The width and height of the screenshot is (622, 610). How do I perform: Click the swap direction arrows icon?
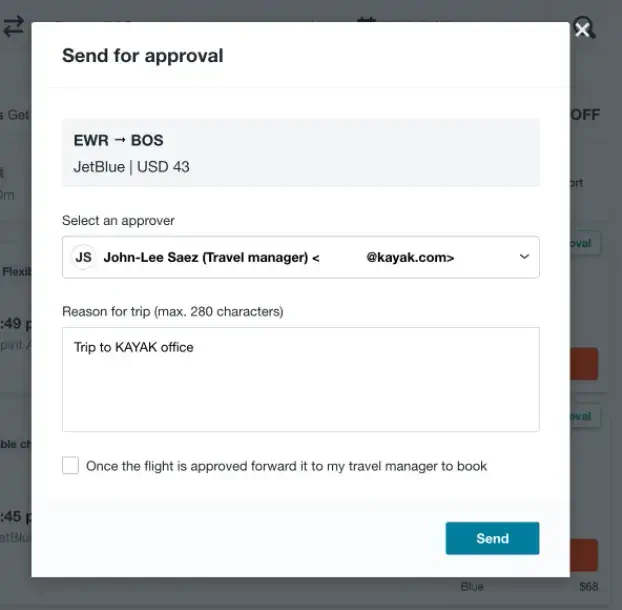(x=13, y=27)
